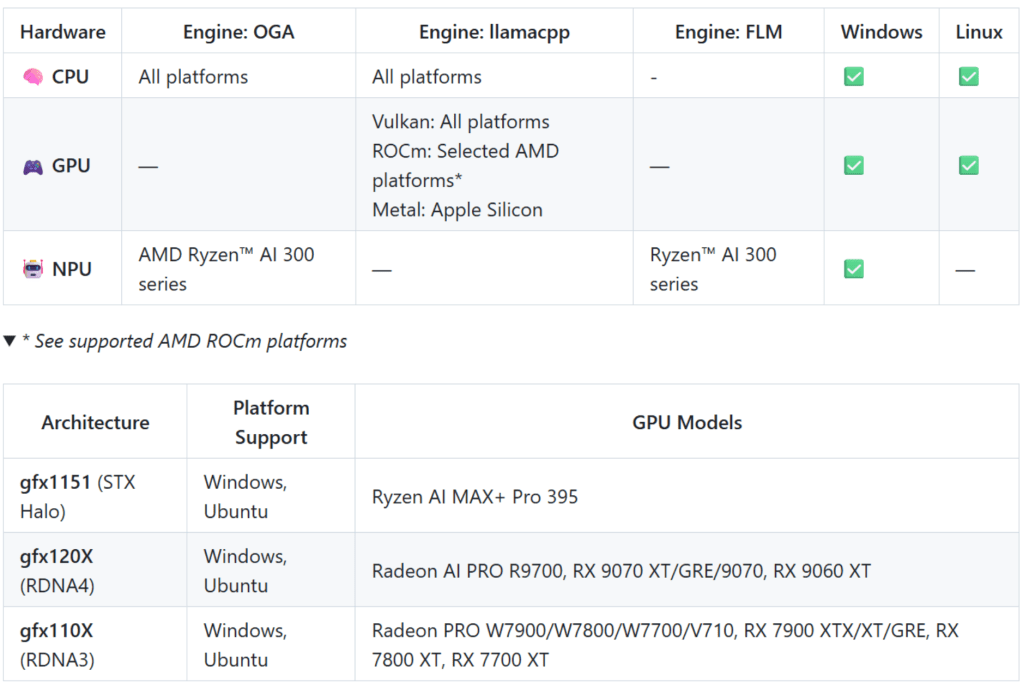Image resolution: width=1023 pixels, height=682 pixels.
Task: Collapse the supported AMD ROCm platforms section
Action: pyautogui.click(x=10, y=341)
